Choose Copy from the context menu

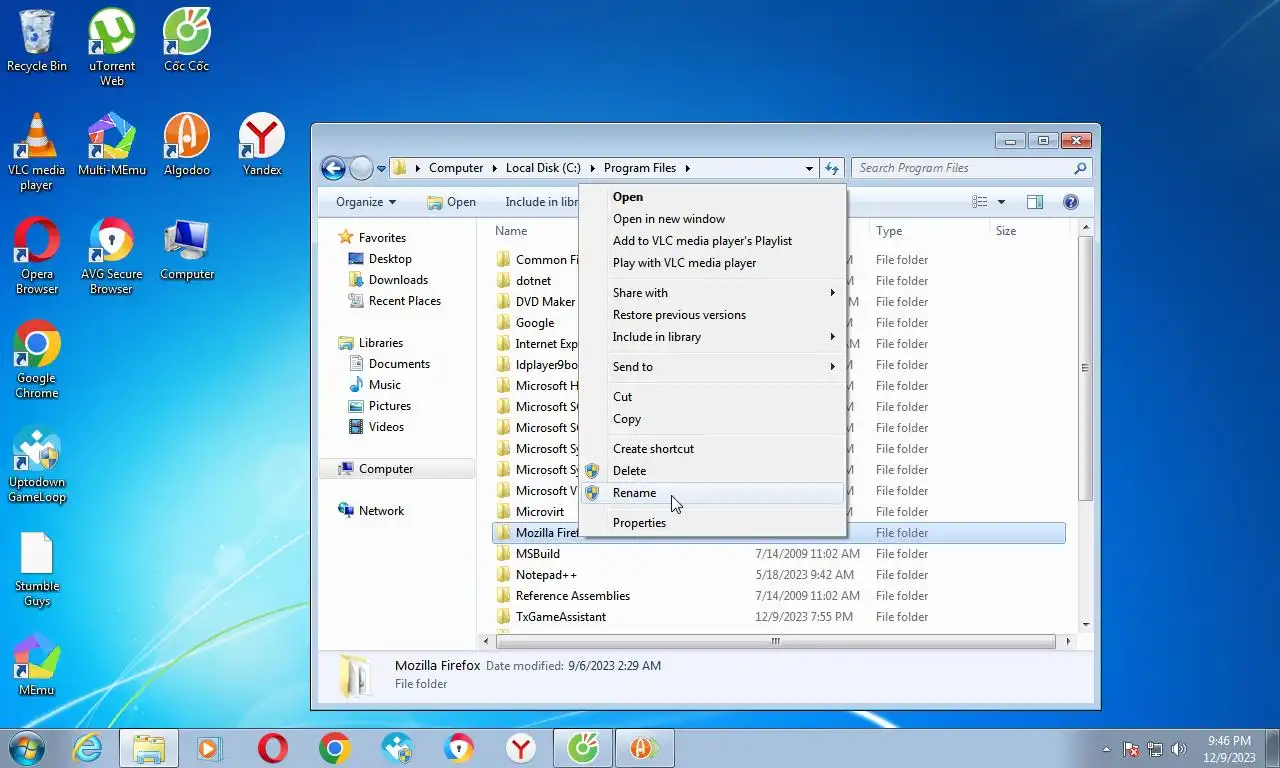pyautogui.click(x=713, y=419)
